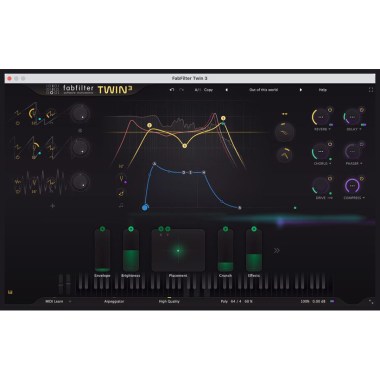Image resolution: width=380 pixels, height=380 pixels.
Task: Click the Placement XY pad center dot
Action: pyautogui.click(x=178, y=250)
